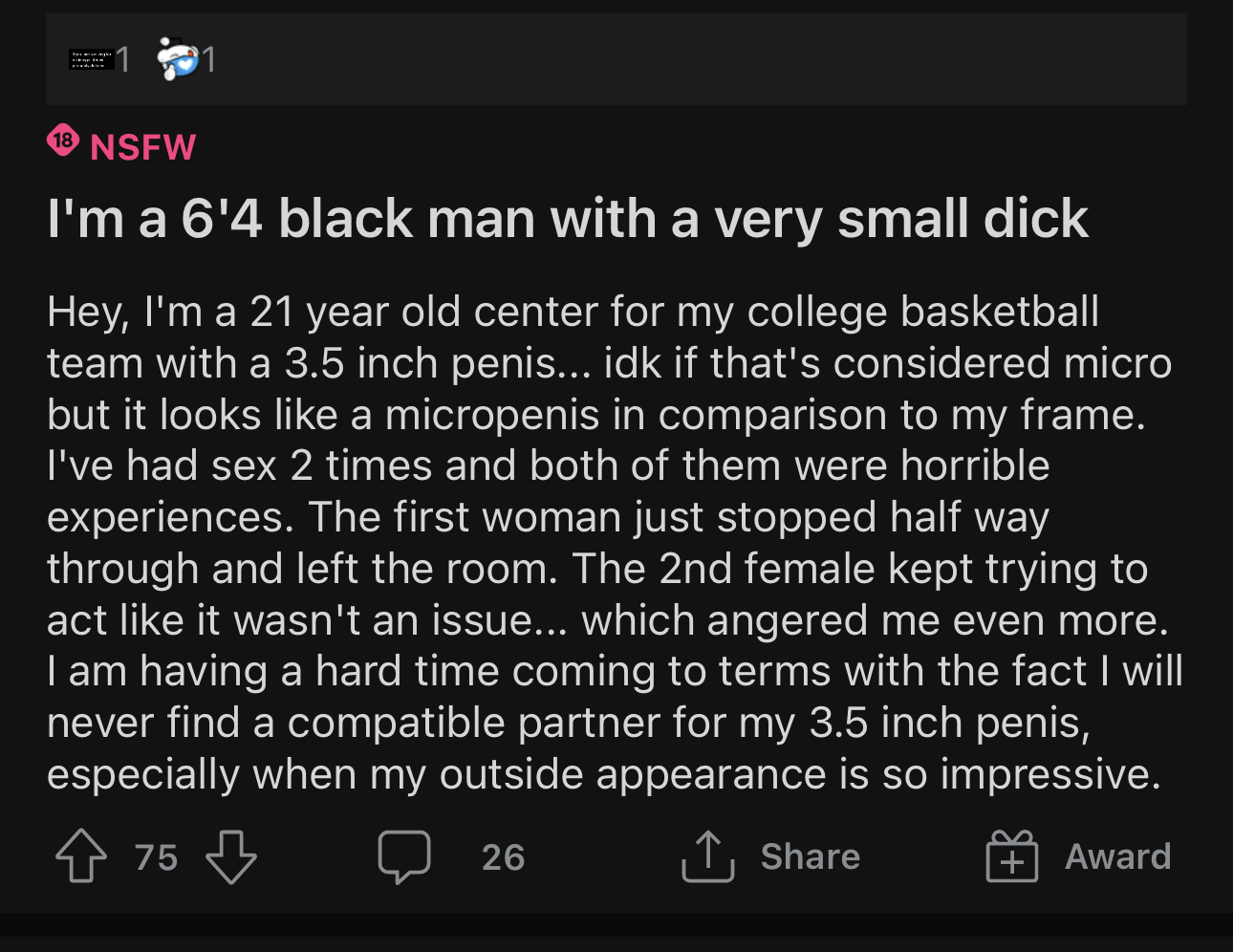
Task: Click the pink NSFW label text
Action: 142,147
